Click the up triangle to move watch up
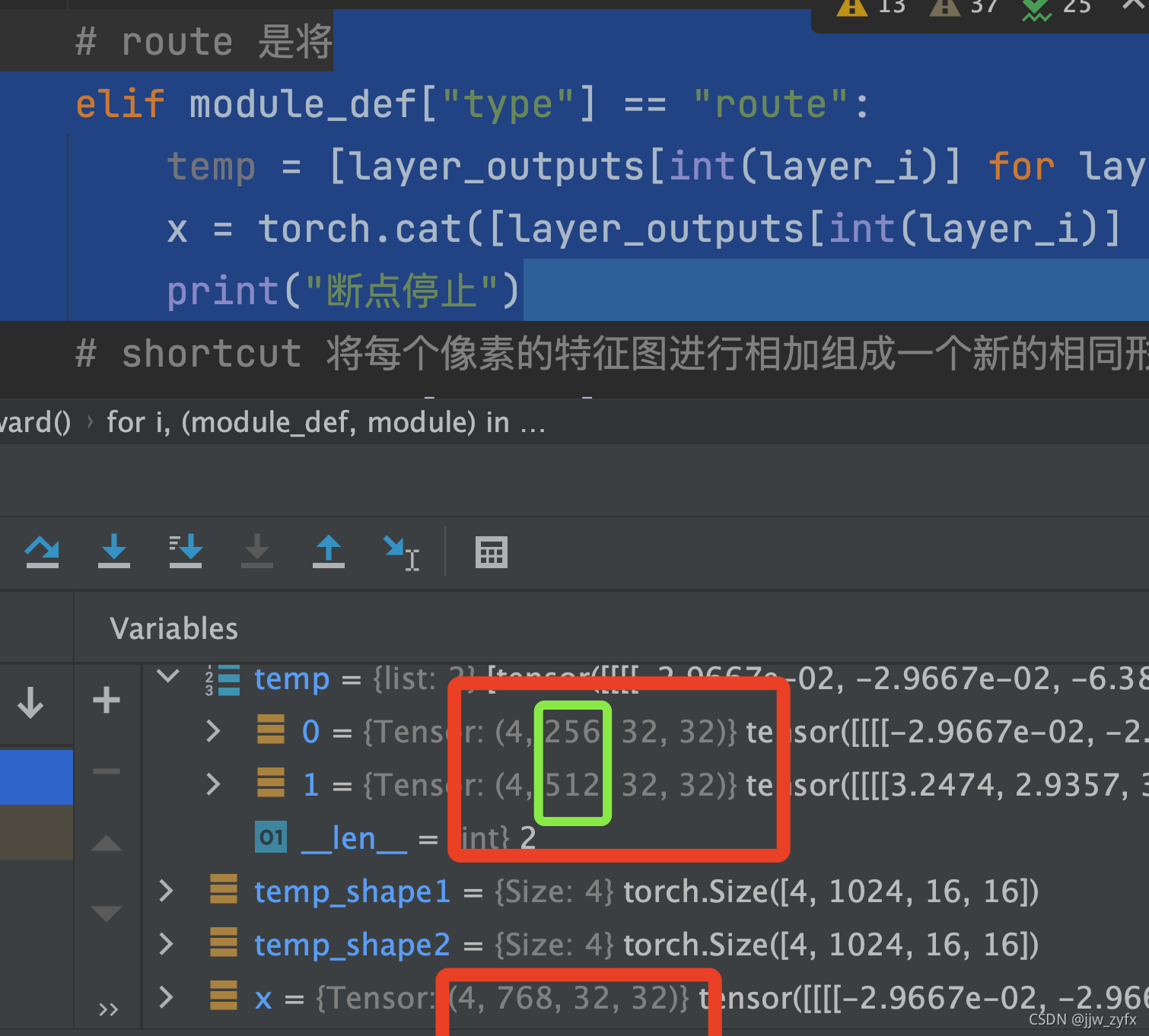The image size is (1149, 1036). (107, 843)
